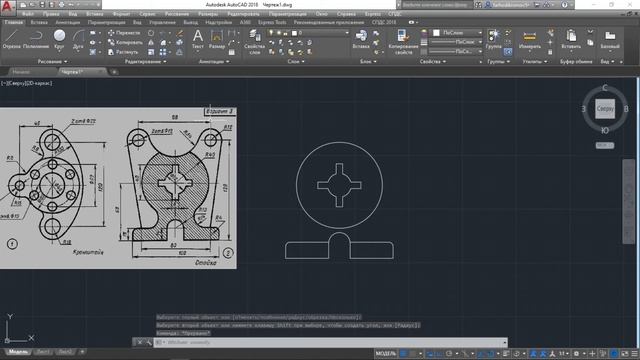The image size is (640, 360).
Task: Switch to the Вставка ribbon tab
Action: pos(39,22)
